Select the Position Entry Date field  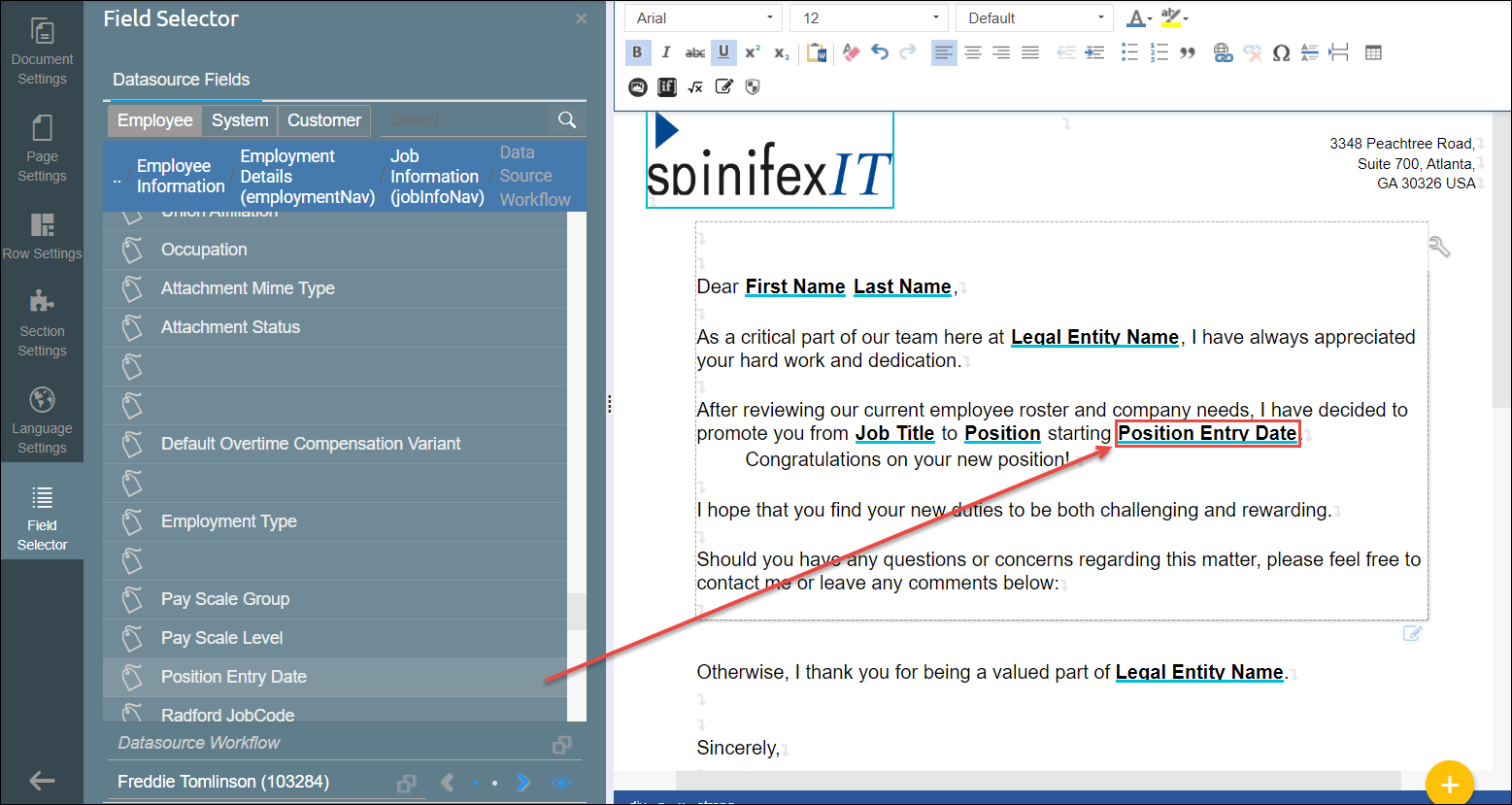pos(234,677)
